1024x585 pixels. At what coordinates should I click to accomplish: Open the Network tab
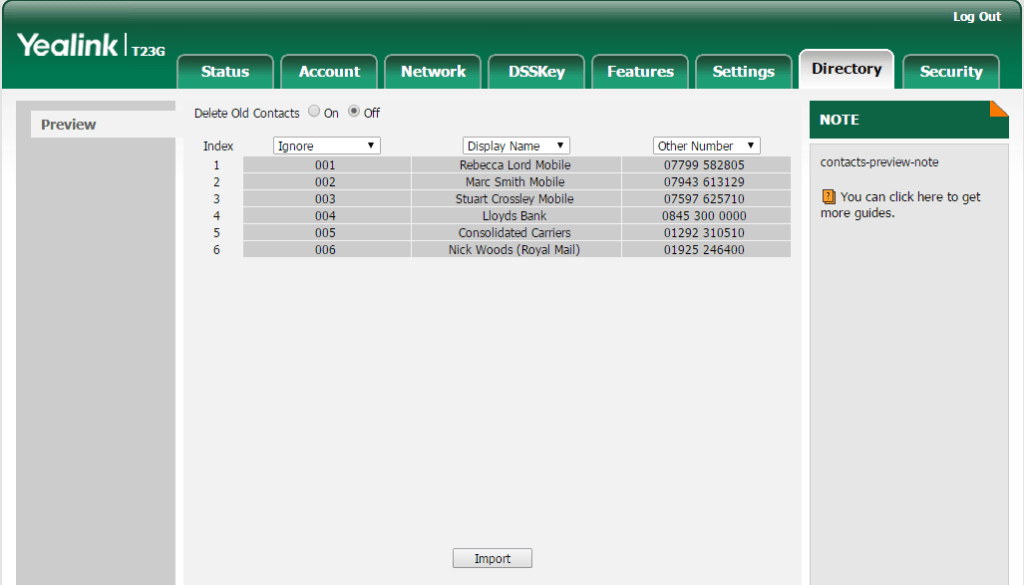433,72
